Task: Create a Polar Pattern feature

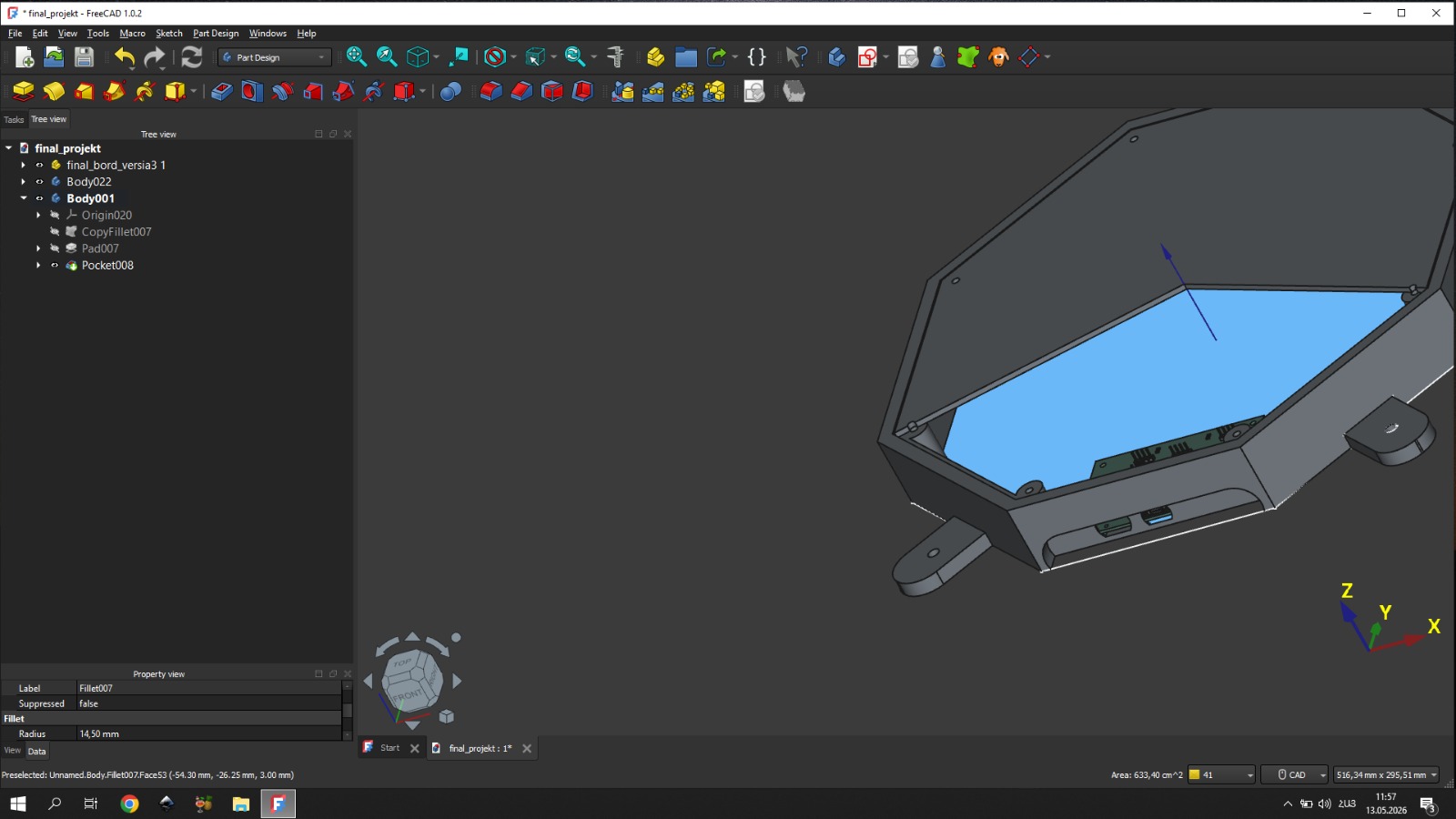Action: point(683,91)
